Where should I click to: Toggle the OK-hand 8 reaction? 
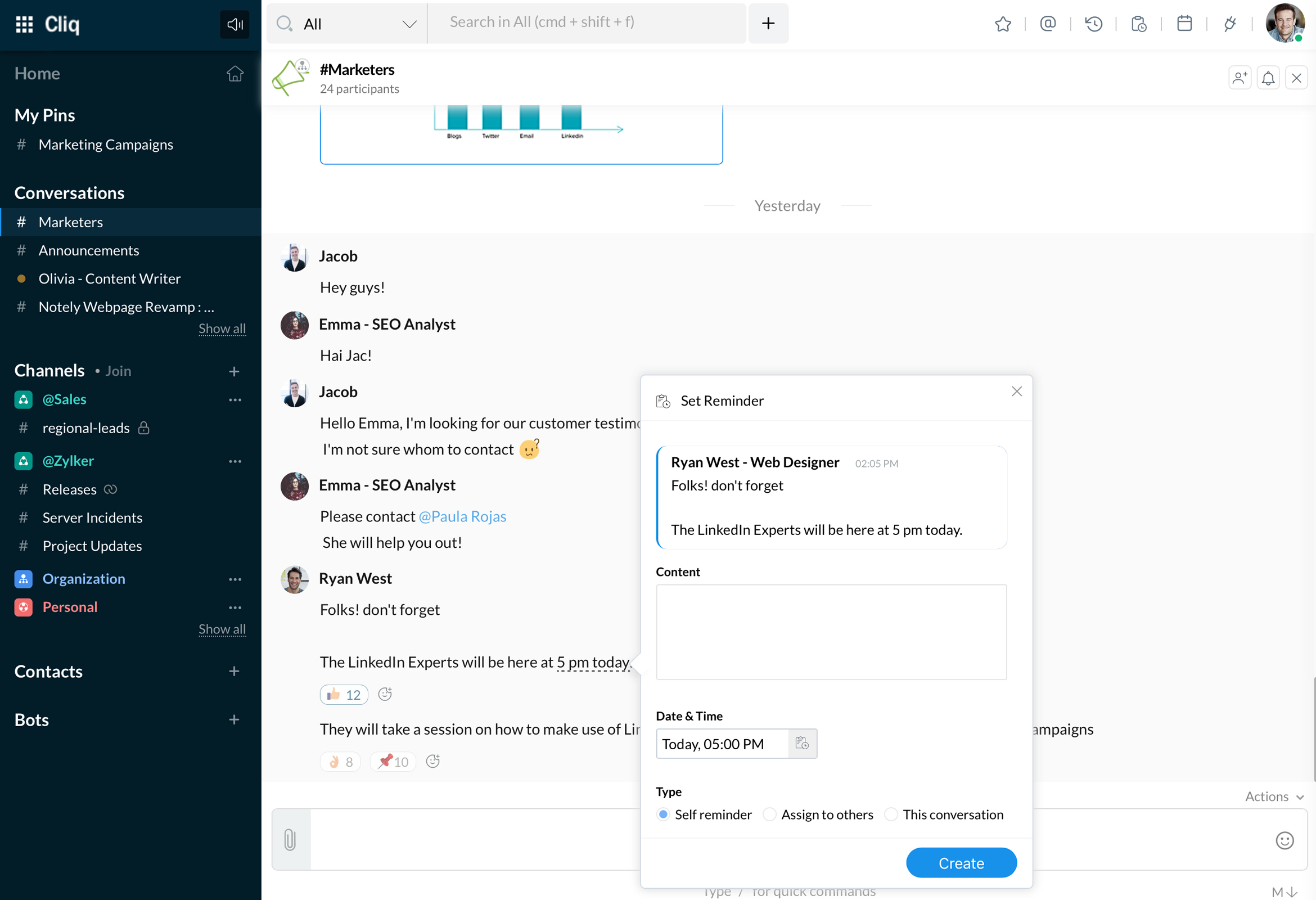340,761
